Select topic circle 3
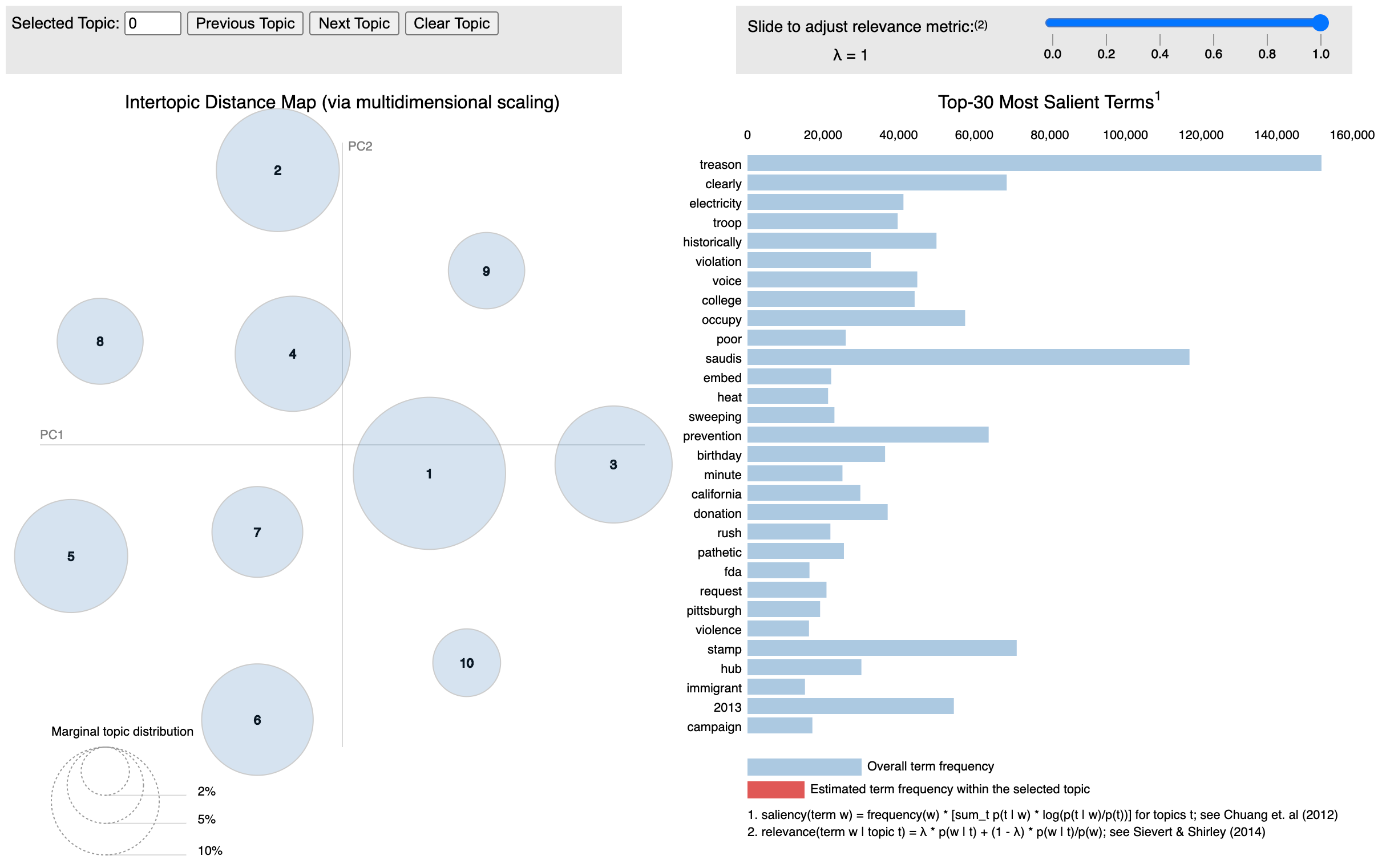This screenshot has height=868, width=1382. (613, 464)
